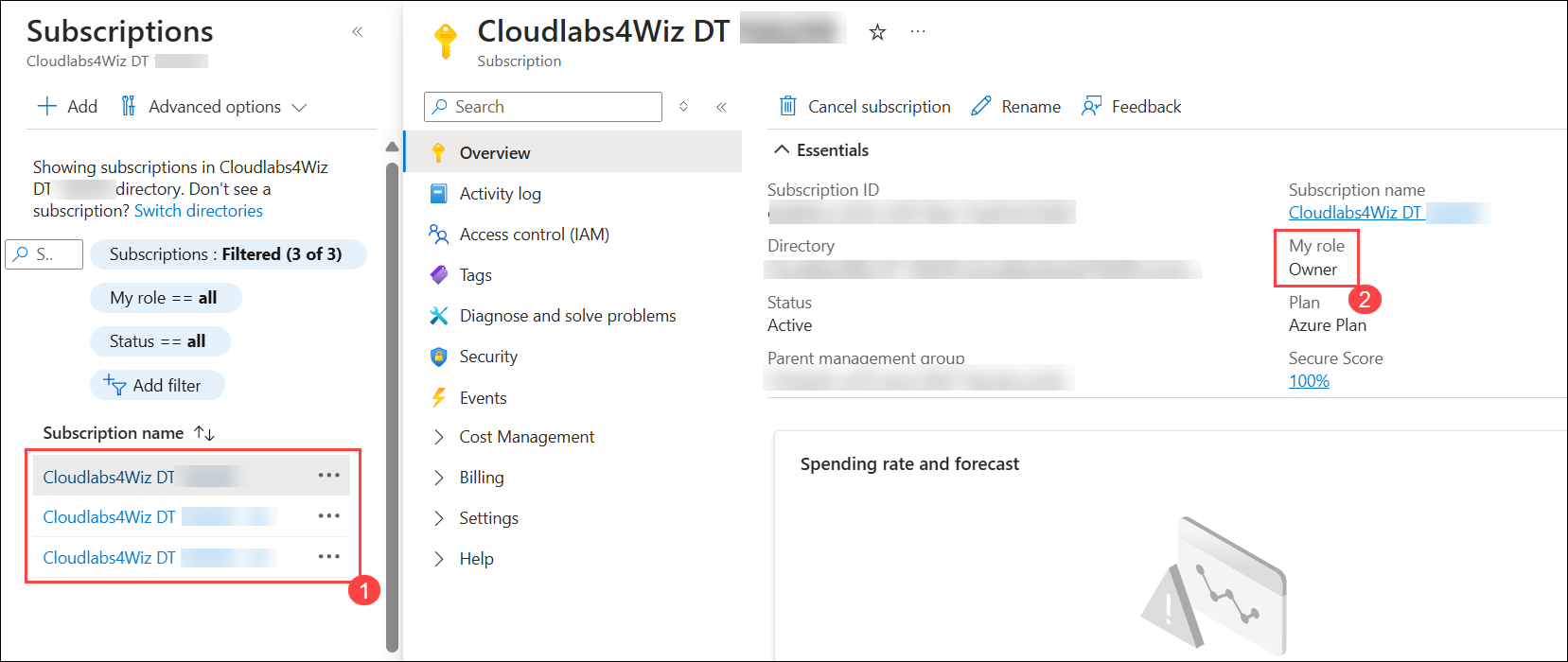Expand Billing section

click(x=438, y=477)
